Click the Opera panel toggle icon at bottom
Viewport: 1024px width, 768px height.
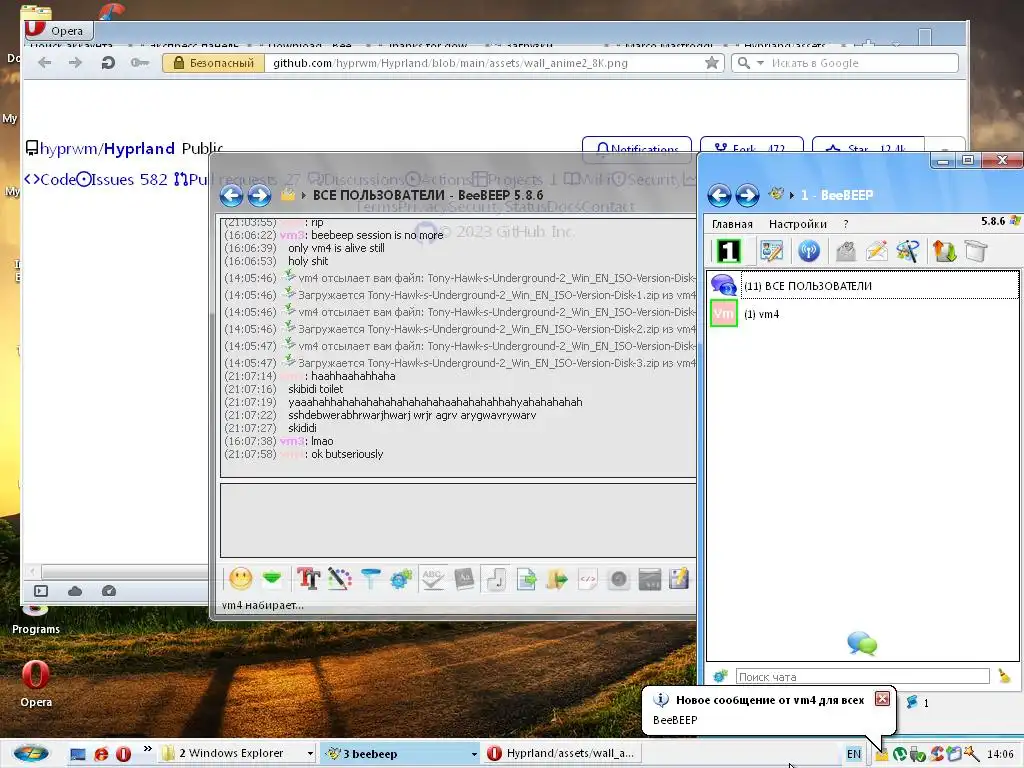tap(40, 590)
